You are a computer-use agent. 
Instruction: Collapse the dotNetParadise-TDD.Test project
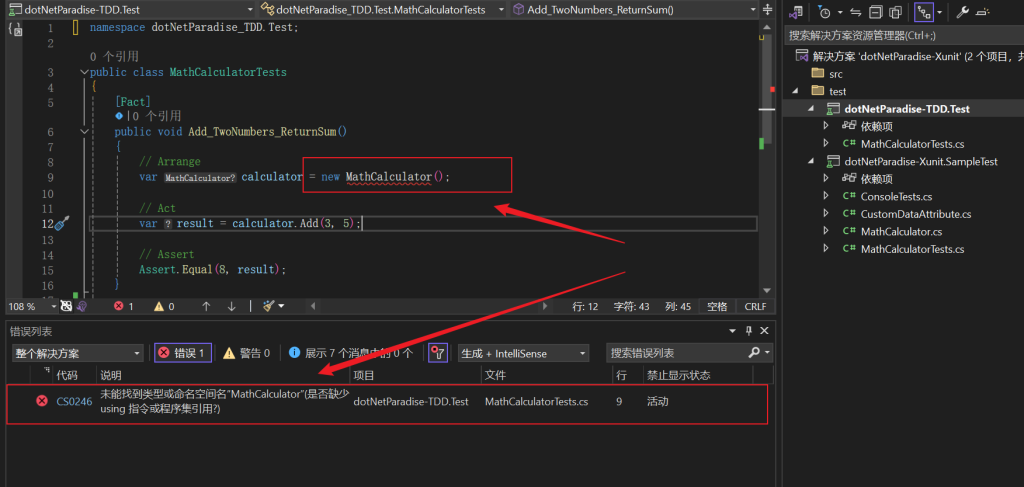[811, 109]
